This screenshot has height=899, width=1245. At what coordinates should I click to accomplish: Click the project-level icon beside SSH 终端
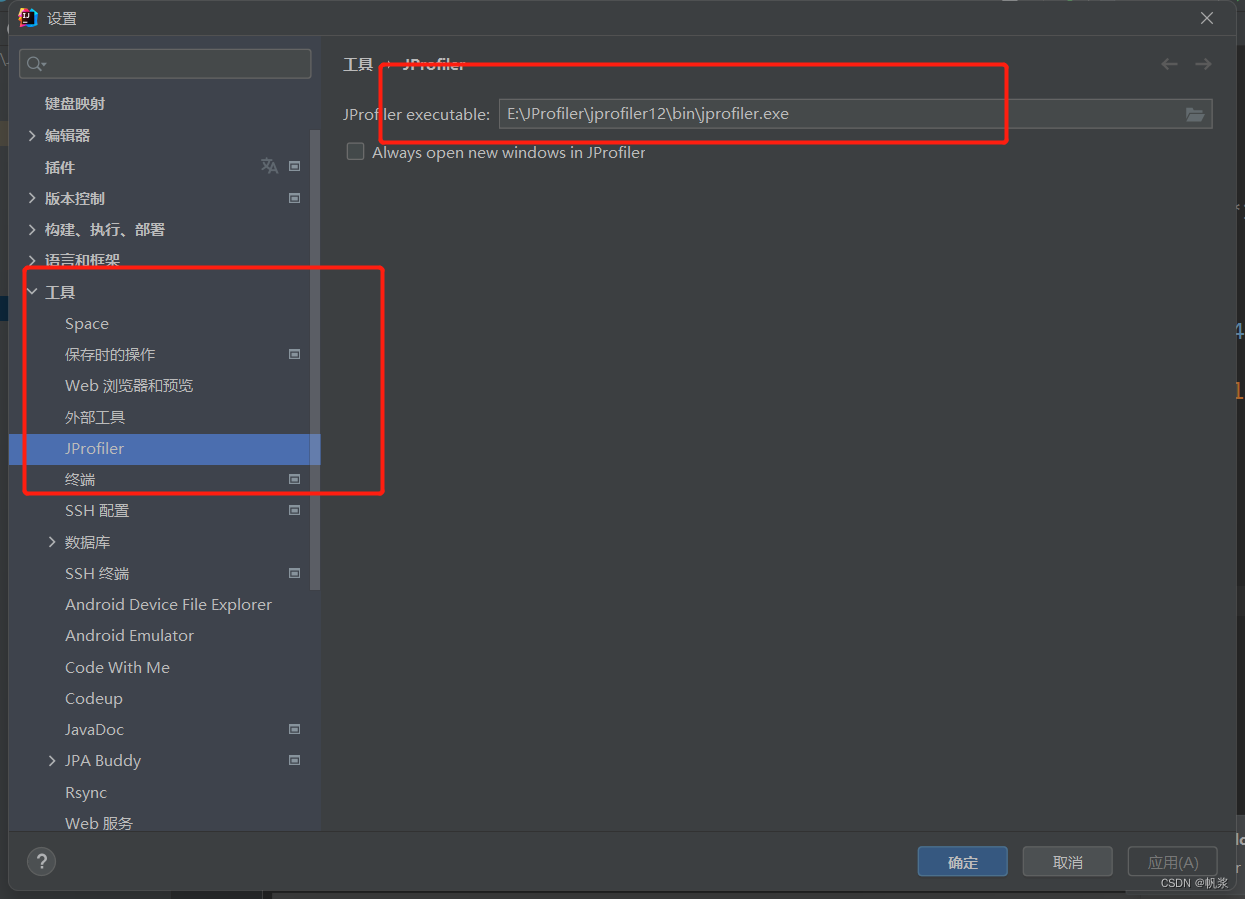[295, 573]
